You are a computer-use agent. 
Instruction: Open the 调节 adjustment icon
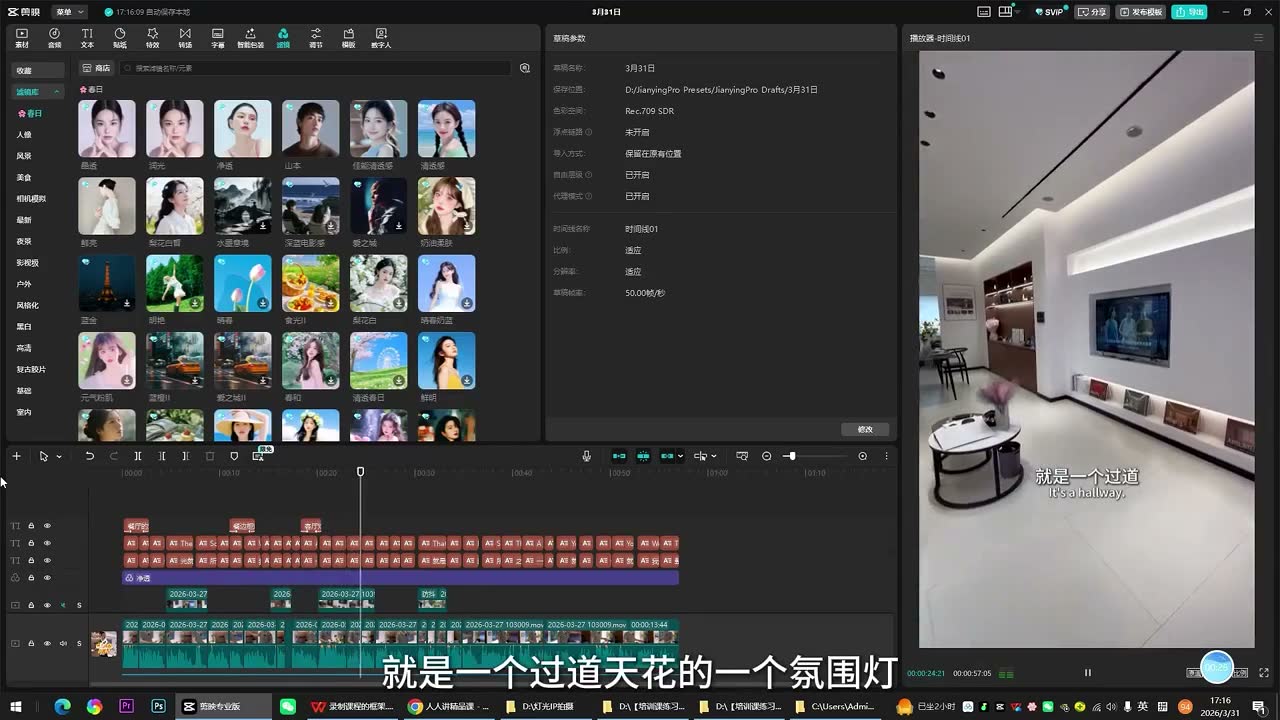click(x=316, y=38)
